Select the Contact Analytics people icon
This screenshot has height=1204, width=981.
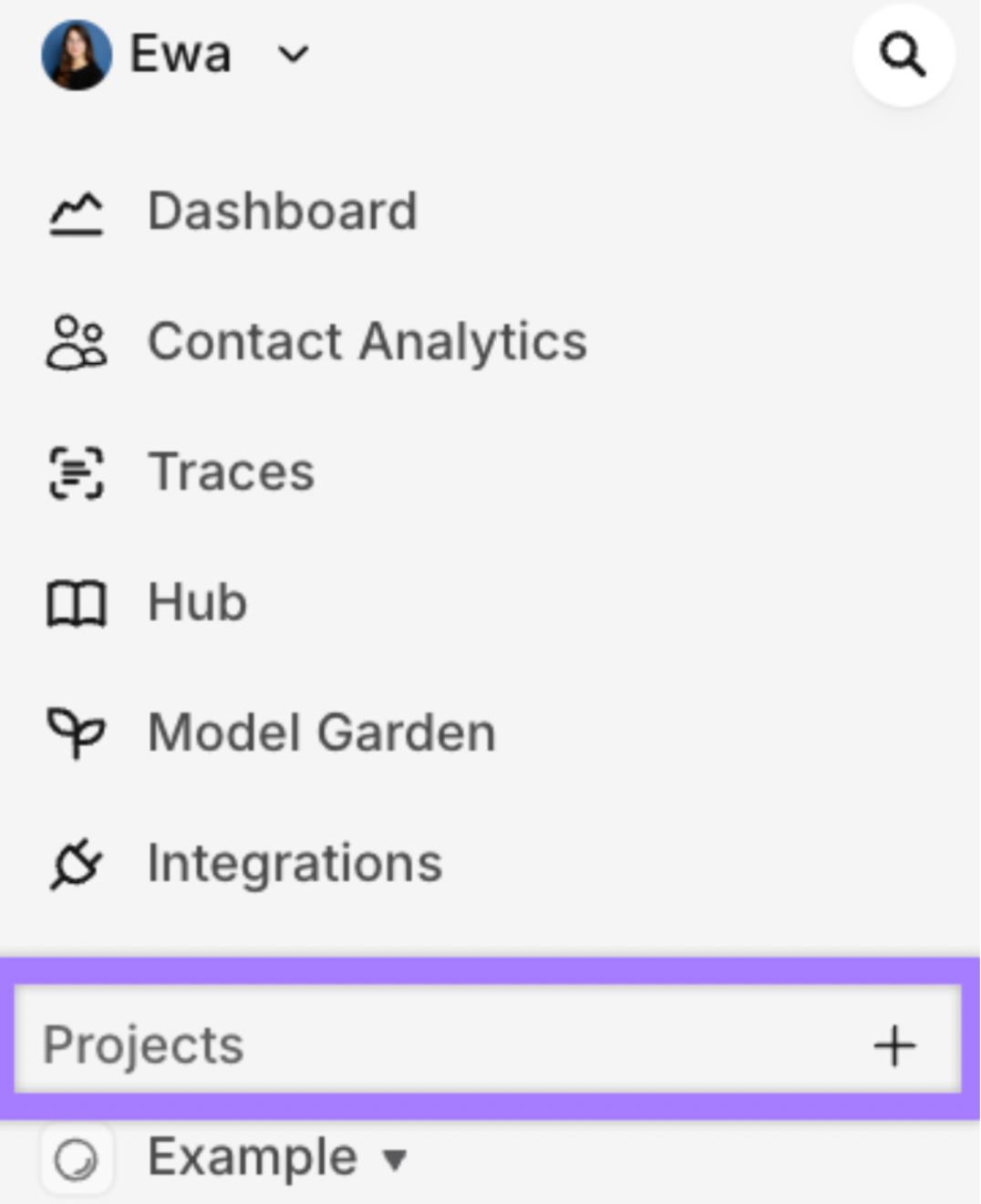tap(73, 342)
